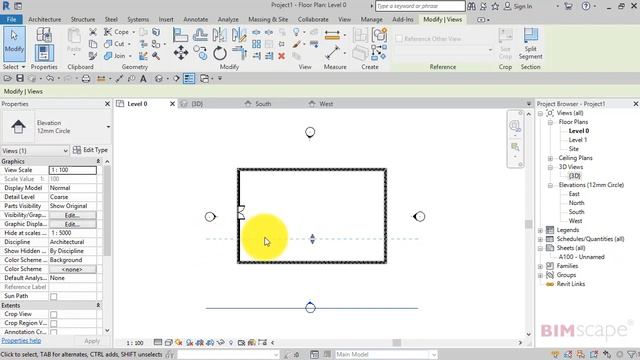Select the Mirror Draw Axis tool
The image size is (640, 360).
pos(239,35)
